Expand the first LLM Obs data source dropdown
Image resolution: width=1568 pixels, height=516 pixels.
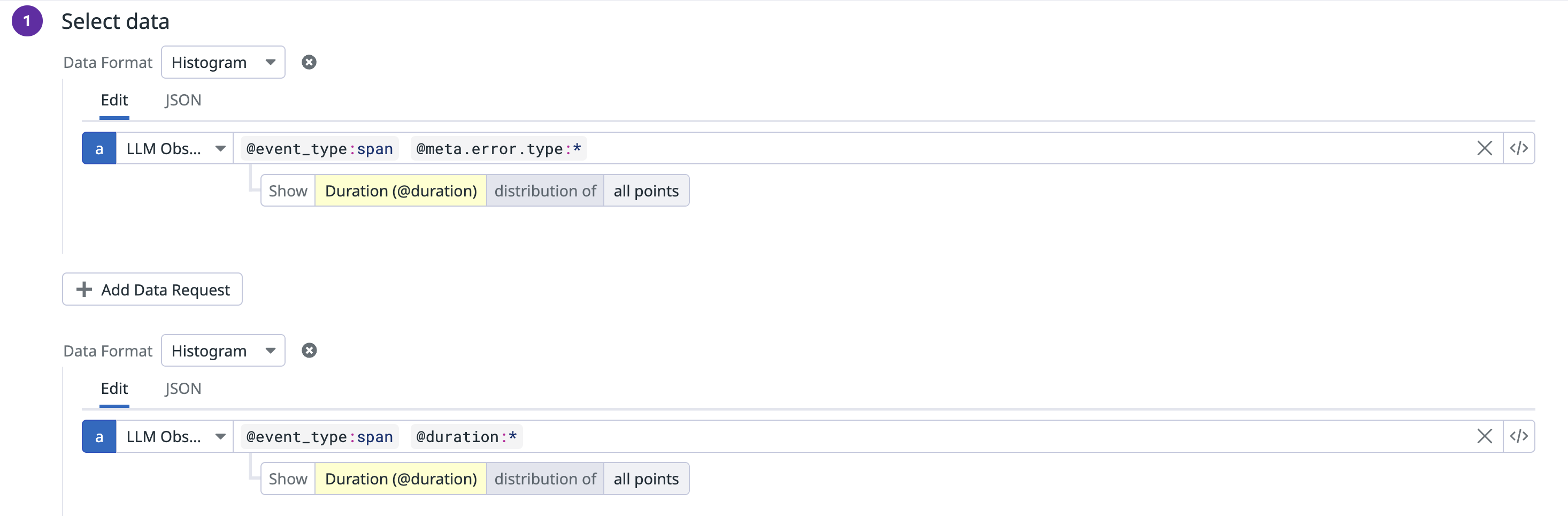(175, 149)
